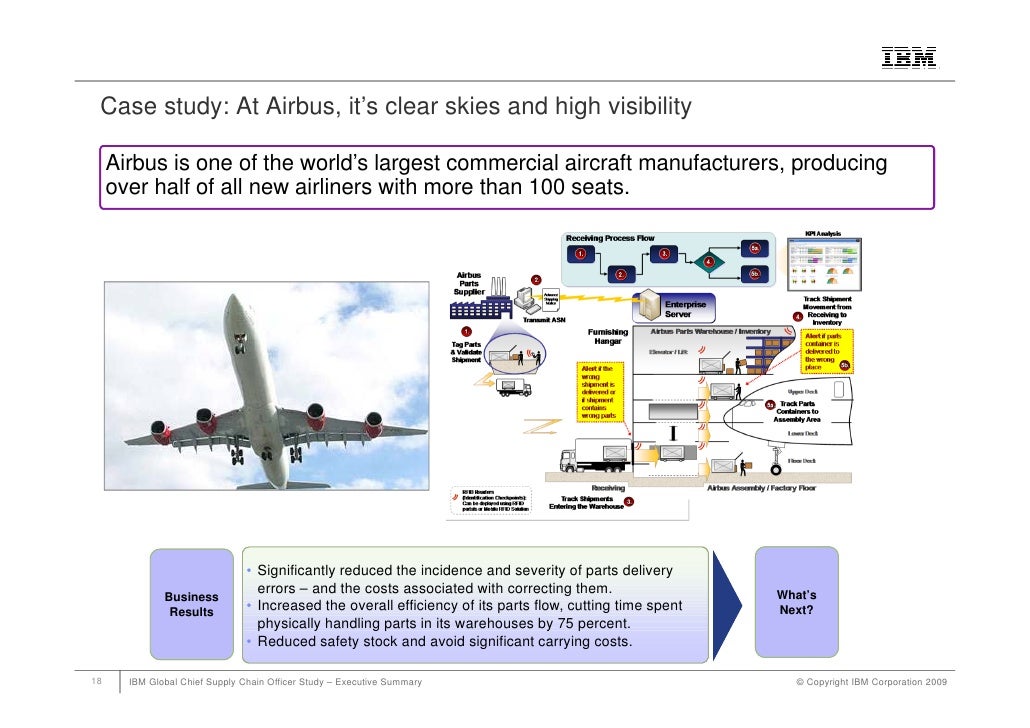Click the RFID Readers legend box
1030x728 pixels.
tap(491, 500)
